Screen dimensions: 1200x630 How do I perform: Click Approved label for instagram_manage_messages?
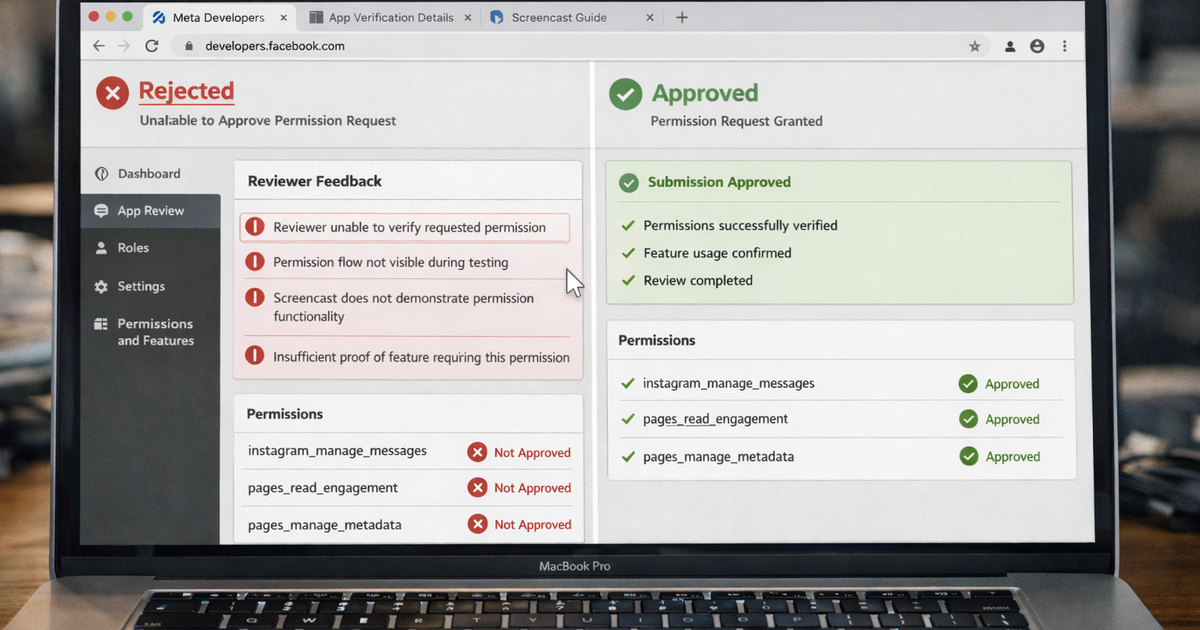1012,384
